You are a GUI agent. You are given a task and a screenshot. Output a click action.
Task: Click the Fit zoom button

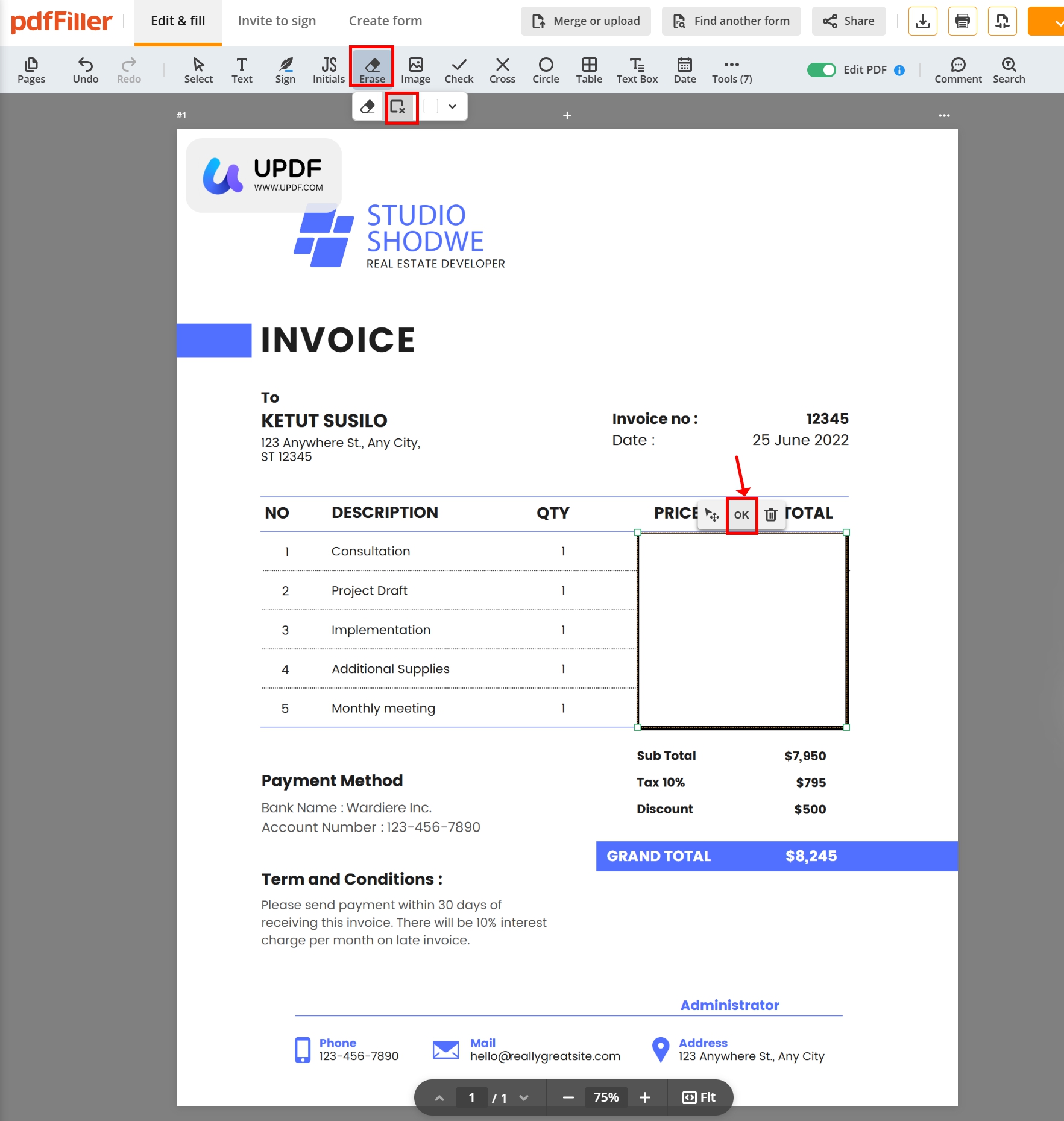click(699, 1098)
